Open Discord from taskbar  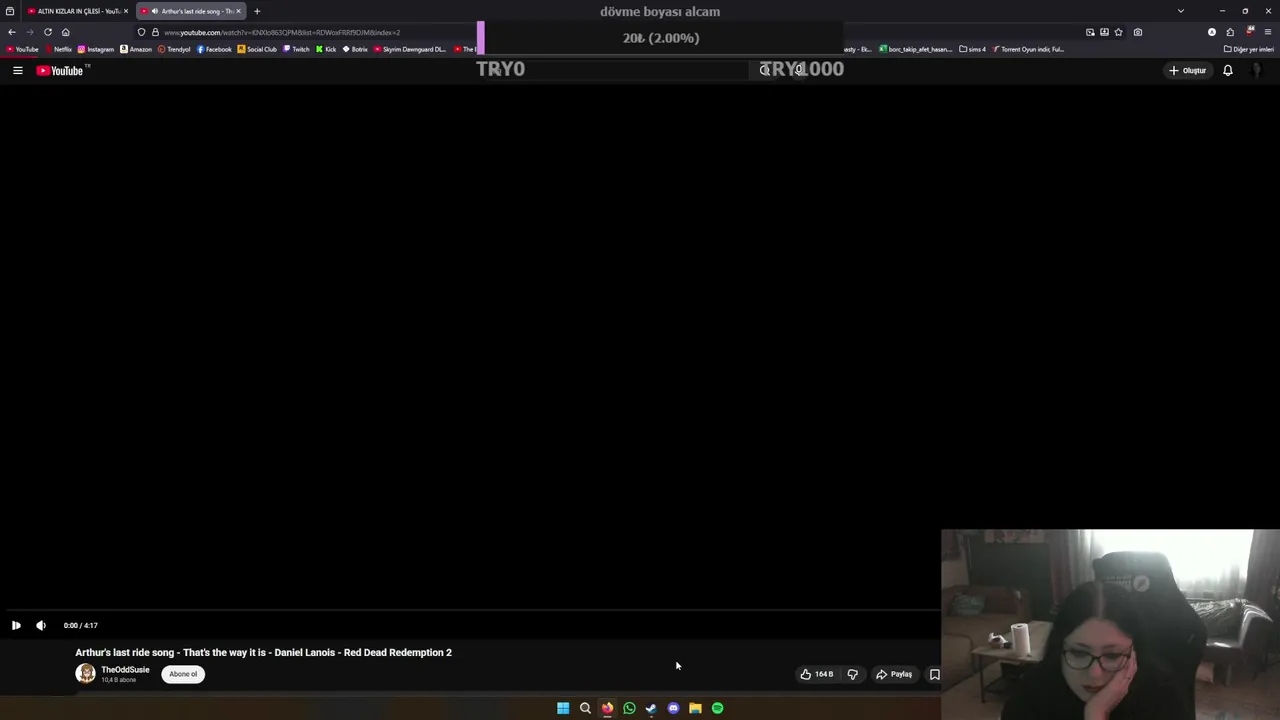pos(673,708)
